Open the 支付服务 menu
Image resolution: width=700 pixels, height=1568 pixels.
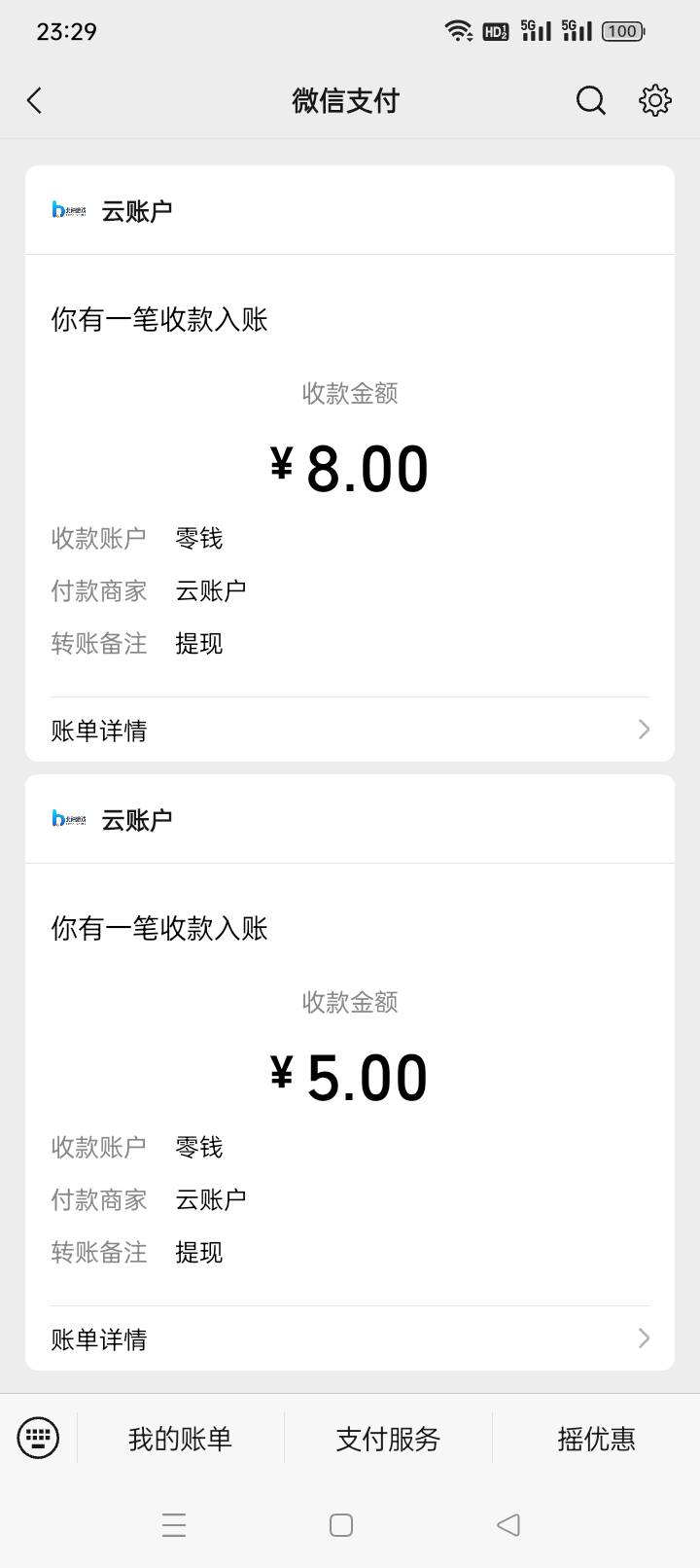click(x=388, y=1439)
